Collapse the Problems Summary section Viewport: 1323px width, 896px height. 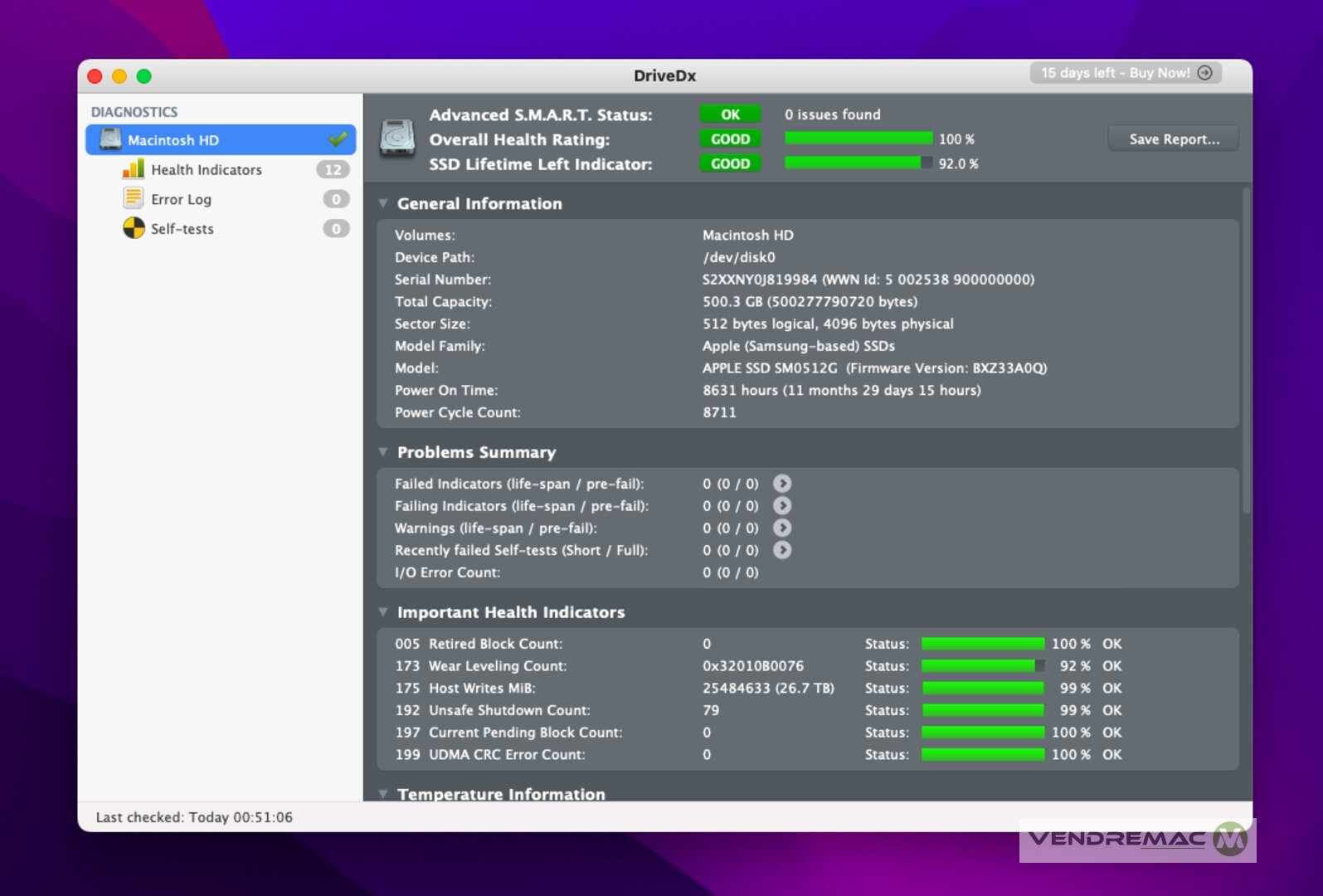tap(383, 452)
